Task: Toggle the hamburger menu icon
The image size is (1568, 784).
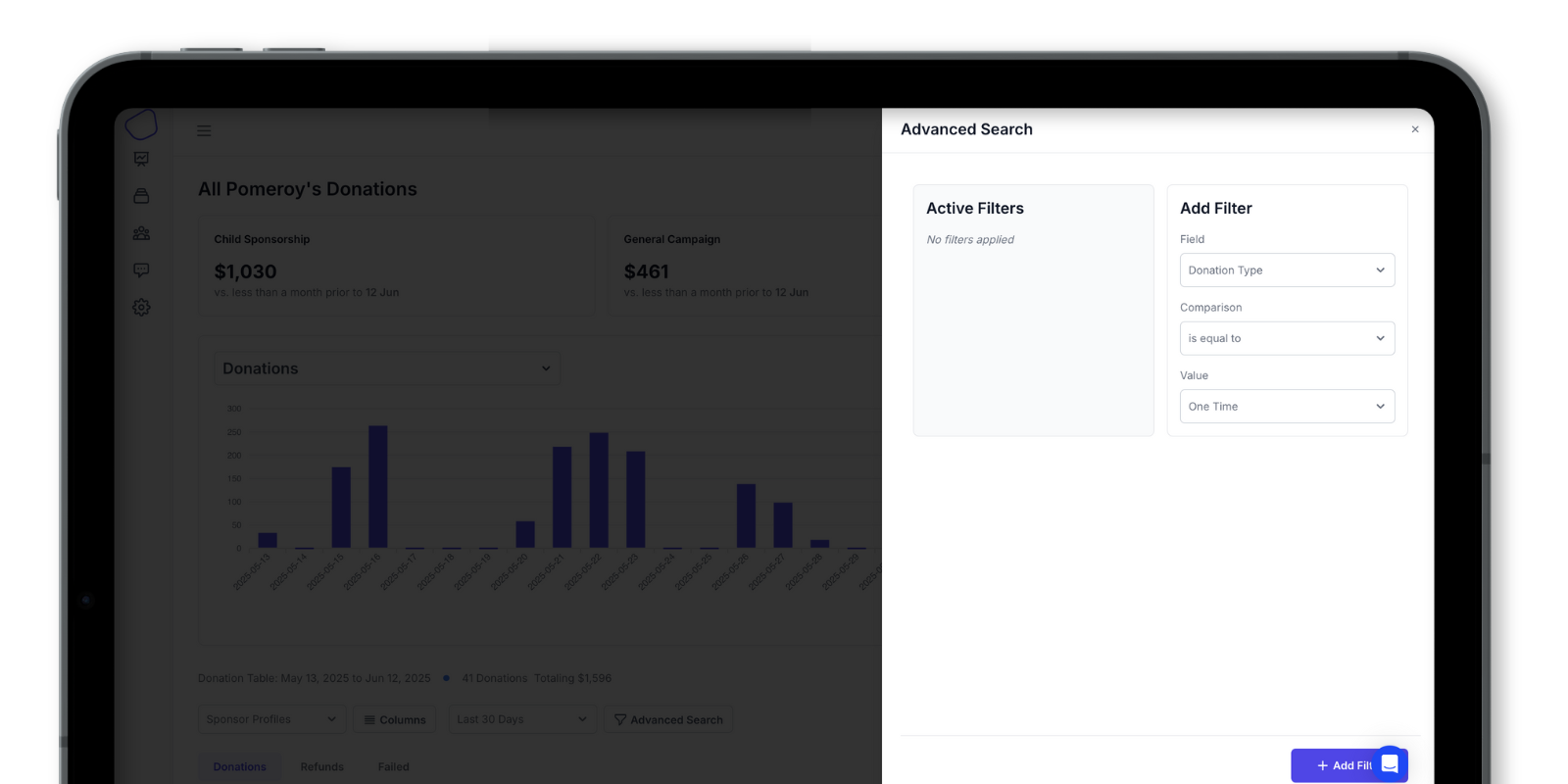Action: tap(204, 130)
